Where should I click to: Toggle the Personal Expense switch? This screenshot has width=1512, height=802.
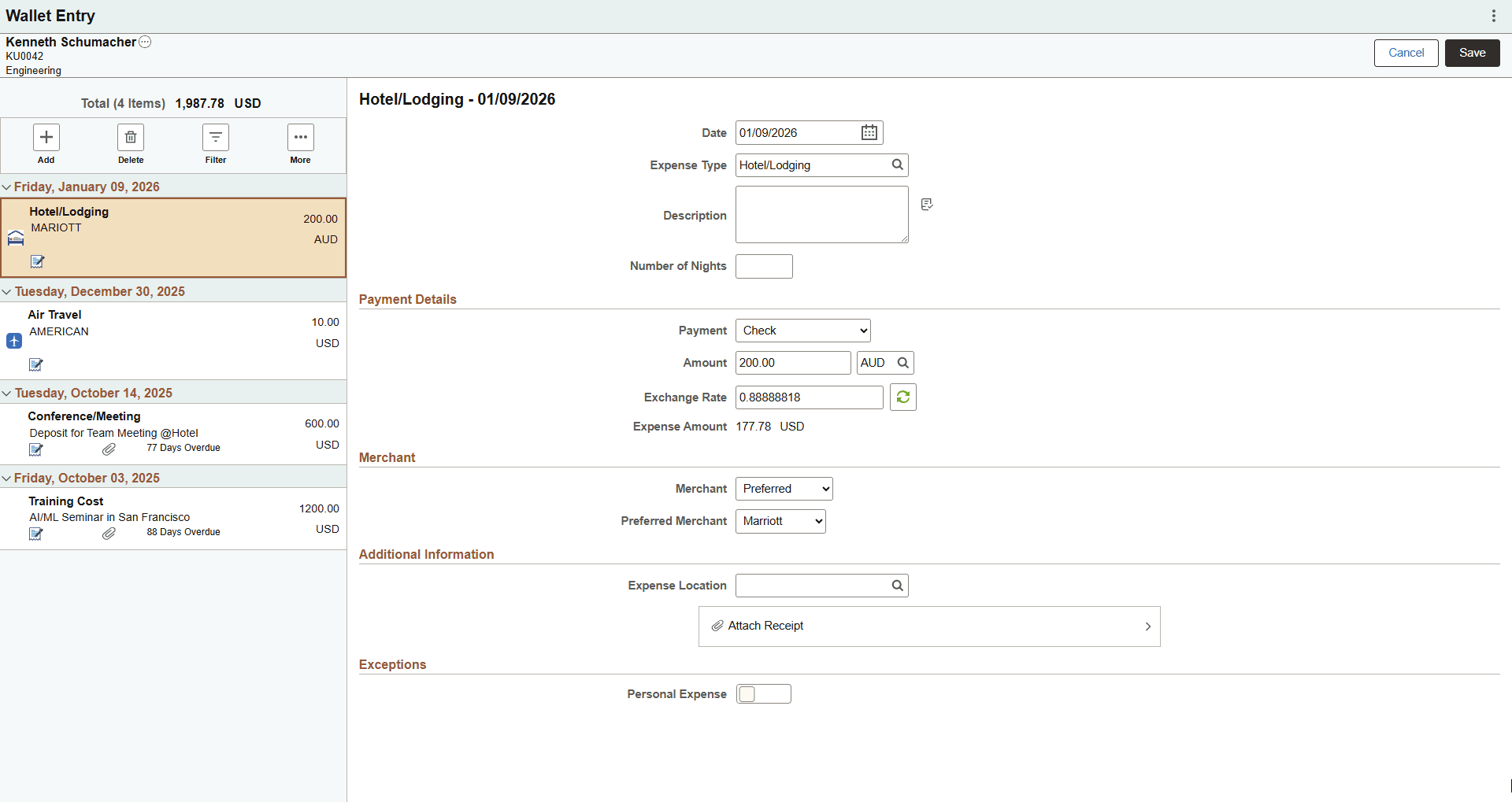(763, 693)
